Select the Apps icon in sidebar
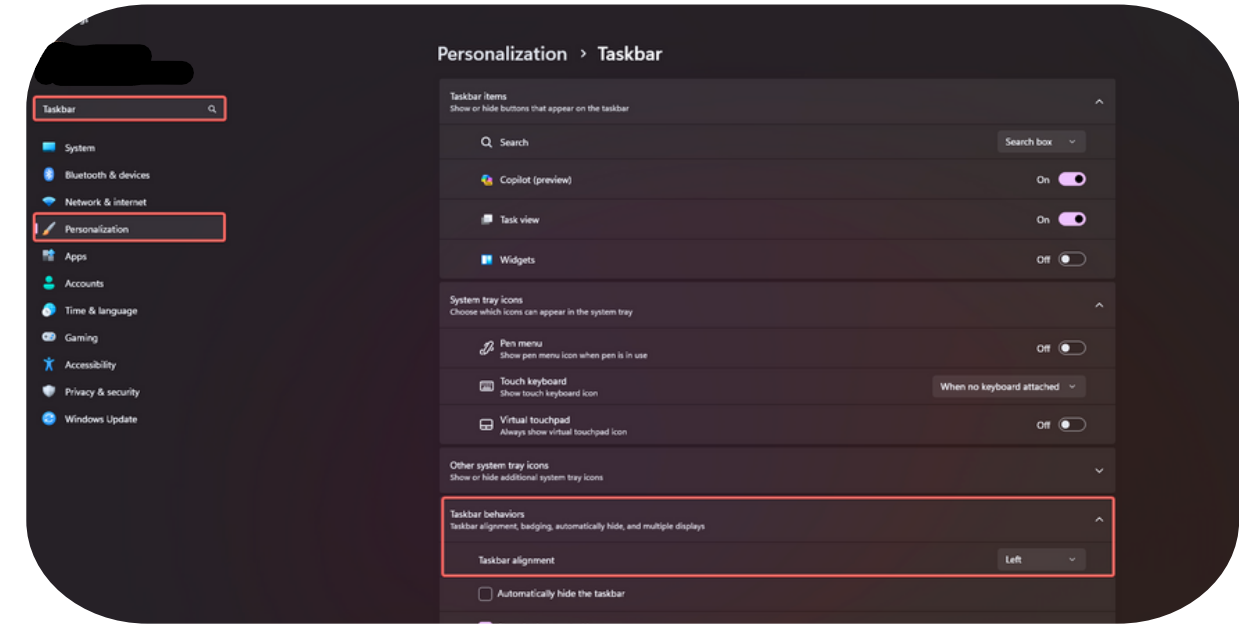Screen dimensions: 1259x639 48,256
